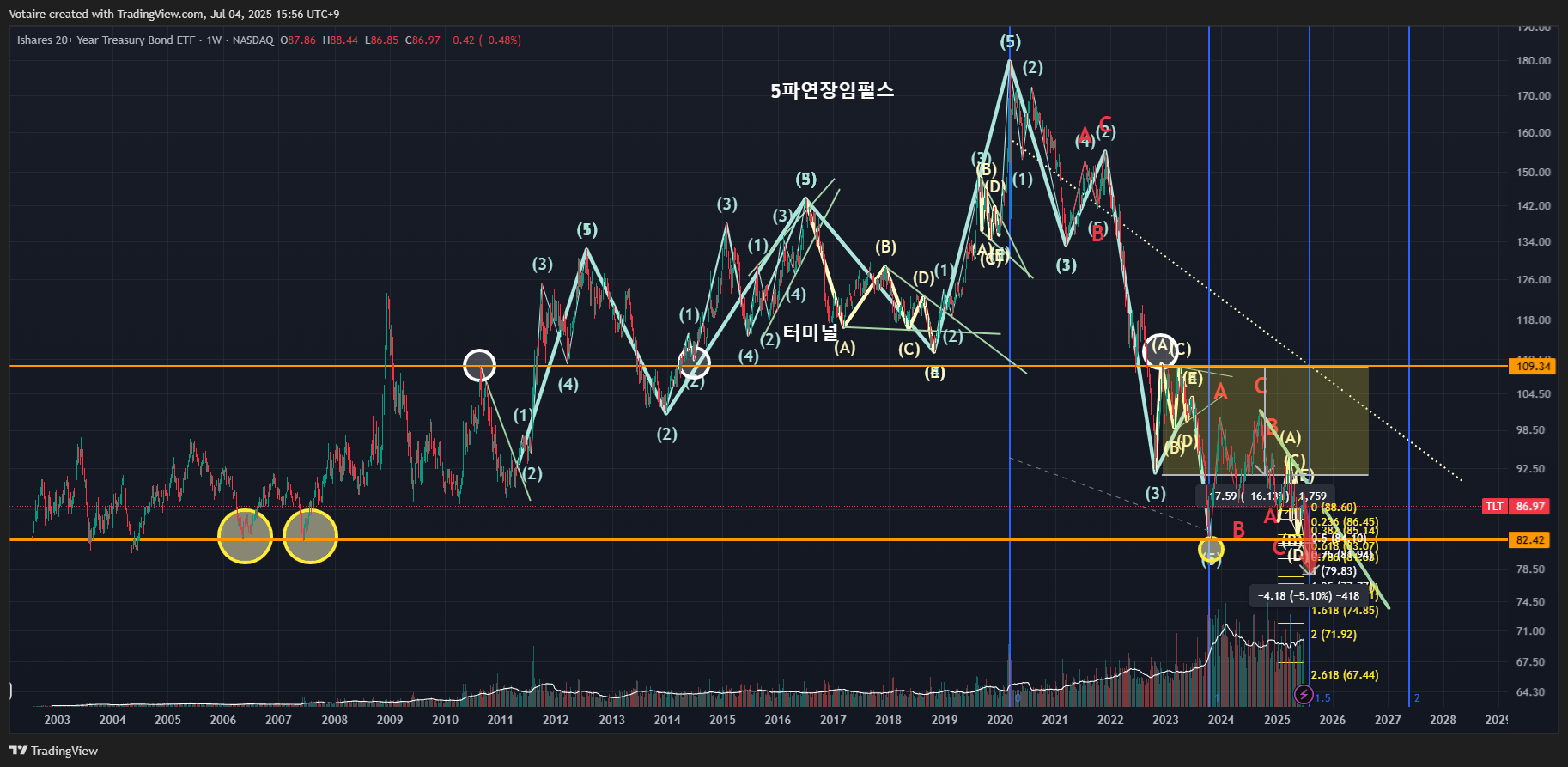
Task: Select the yellow filled circle above 2007
Action: point(310,536)
